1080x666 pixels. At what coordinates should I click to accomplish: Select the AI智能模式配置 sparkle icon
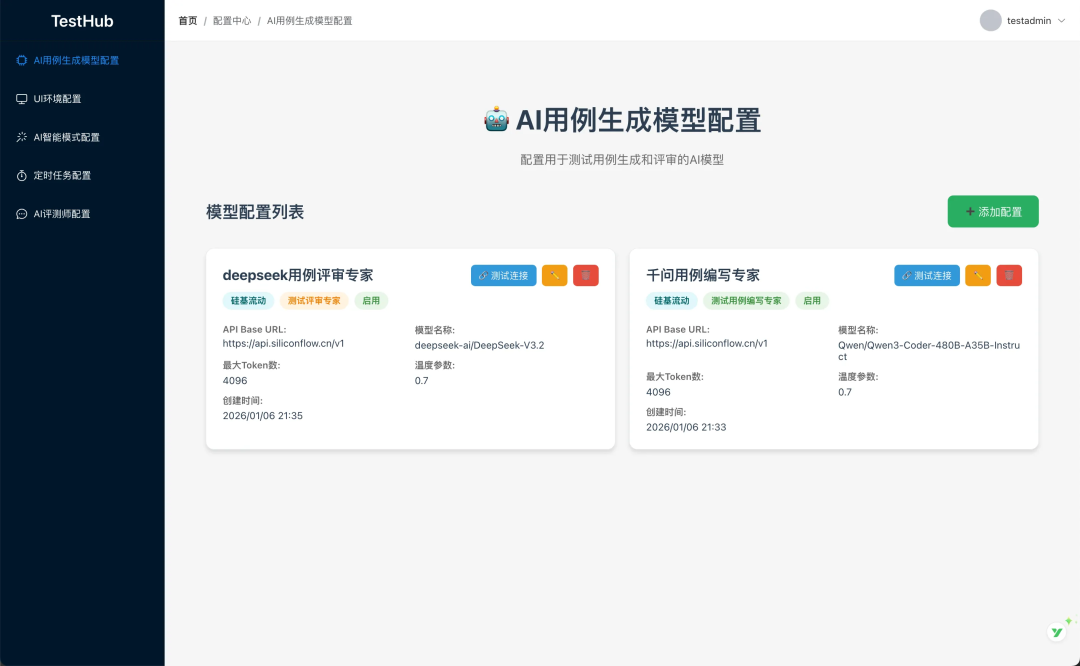click(22, 137)
